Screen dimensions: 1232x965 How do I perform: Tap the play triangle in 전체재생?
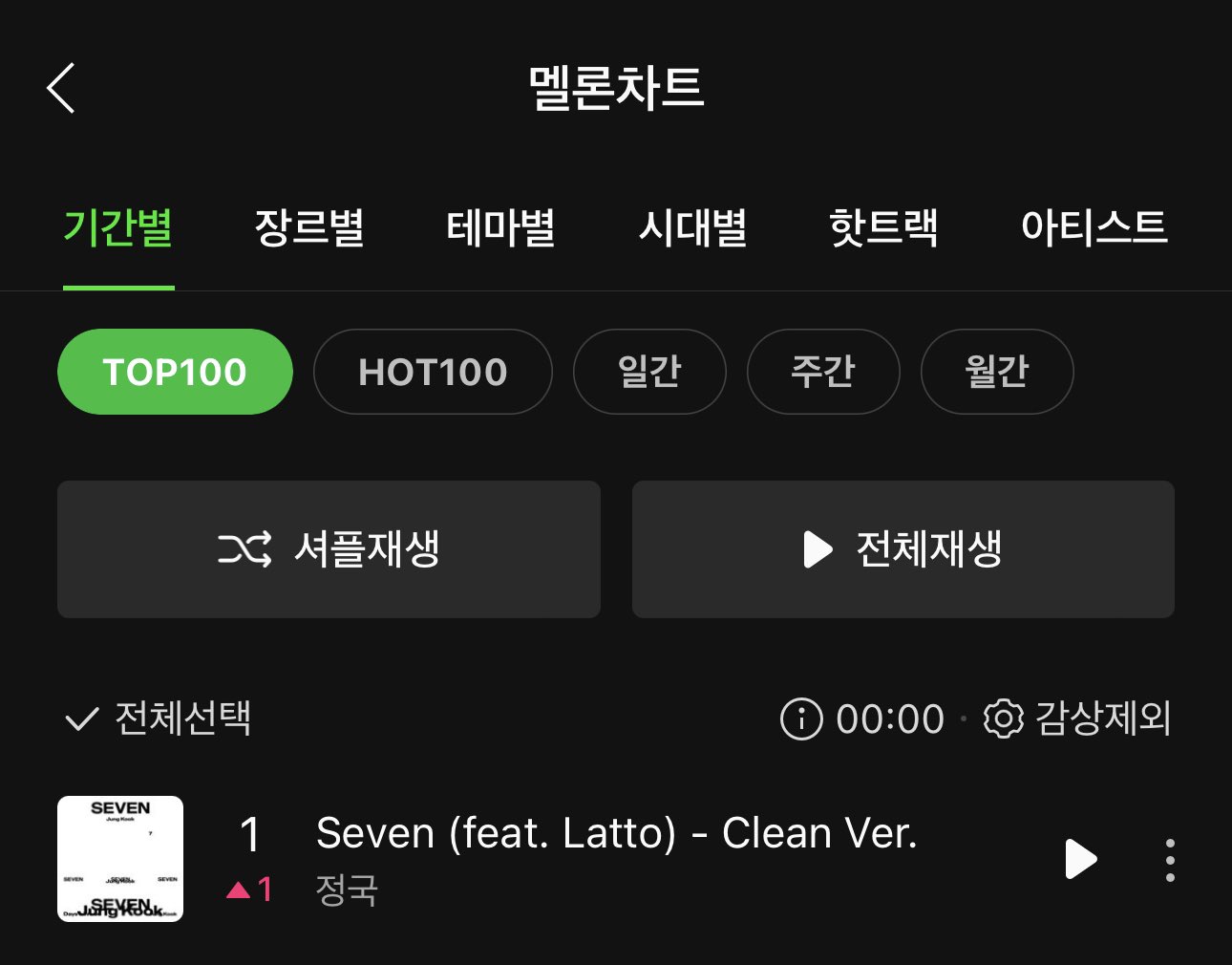click(x=818, y=549)
